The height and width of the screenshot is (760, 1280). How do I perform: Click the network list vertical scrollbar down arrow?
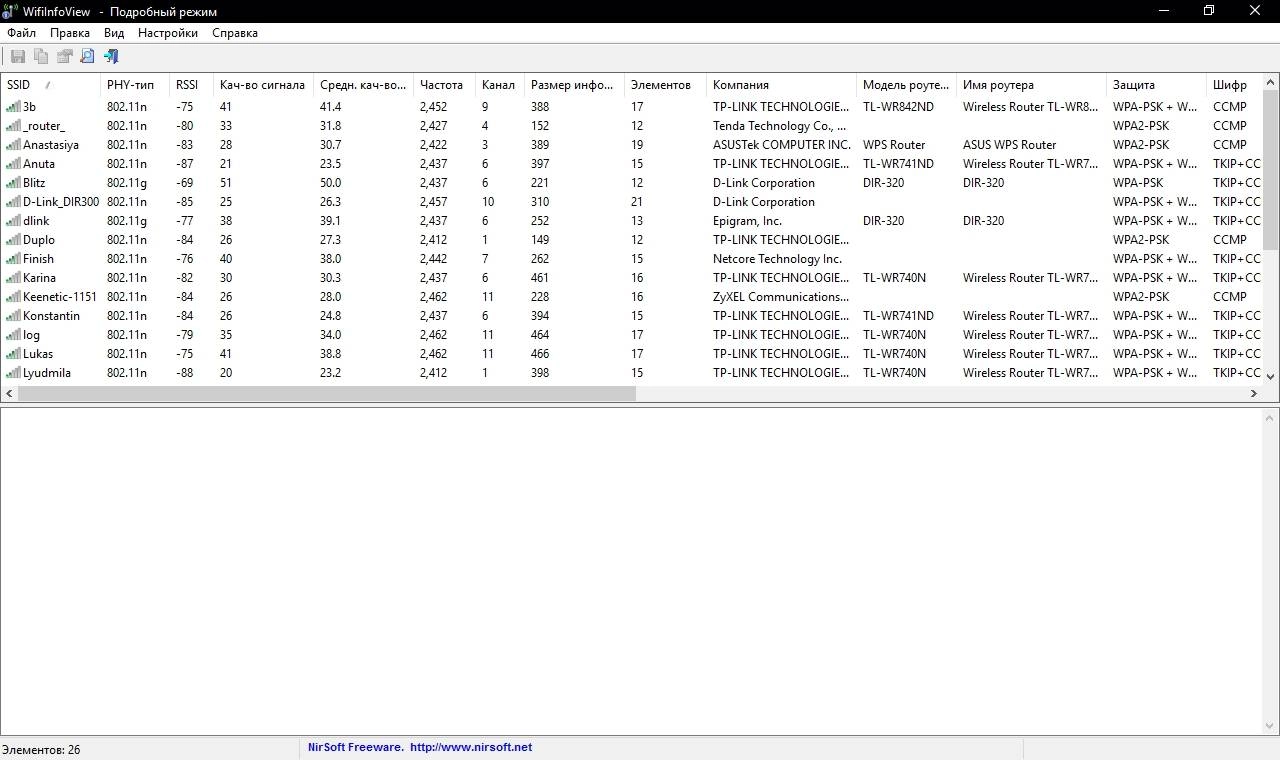1271,376
